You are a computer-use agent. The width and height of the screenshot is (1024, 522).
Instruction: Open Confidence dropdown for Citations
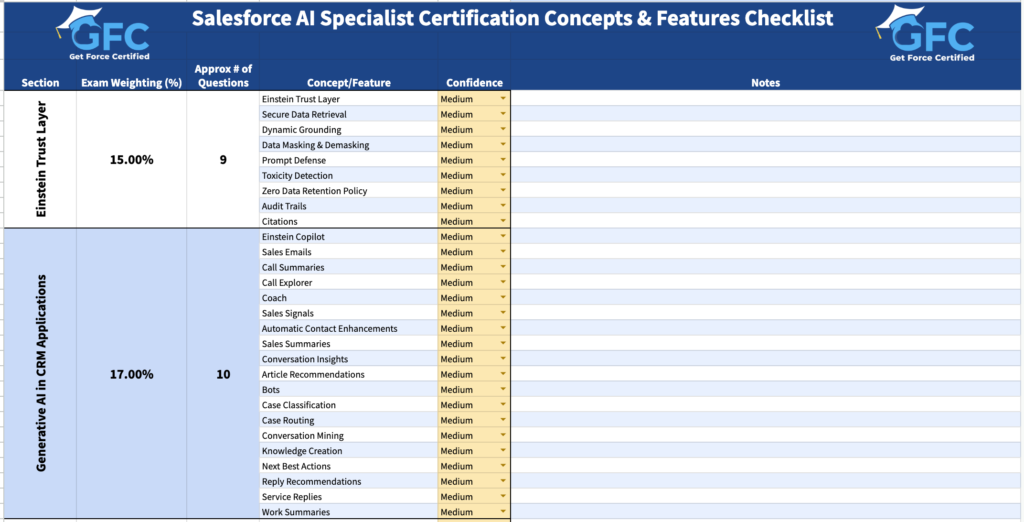(503, 221)
